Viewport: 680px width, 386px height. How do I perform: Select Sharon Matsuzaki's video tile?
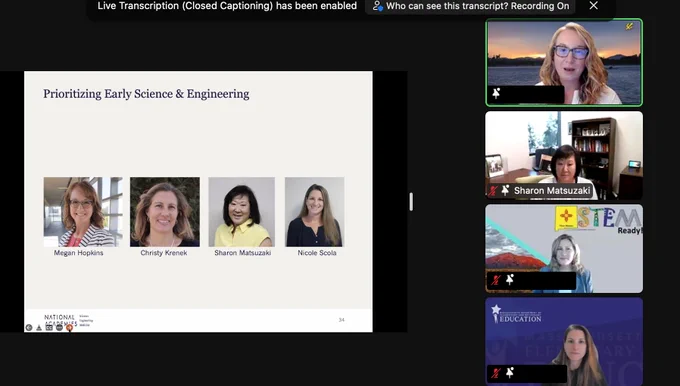(x=564, y=156)
